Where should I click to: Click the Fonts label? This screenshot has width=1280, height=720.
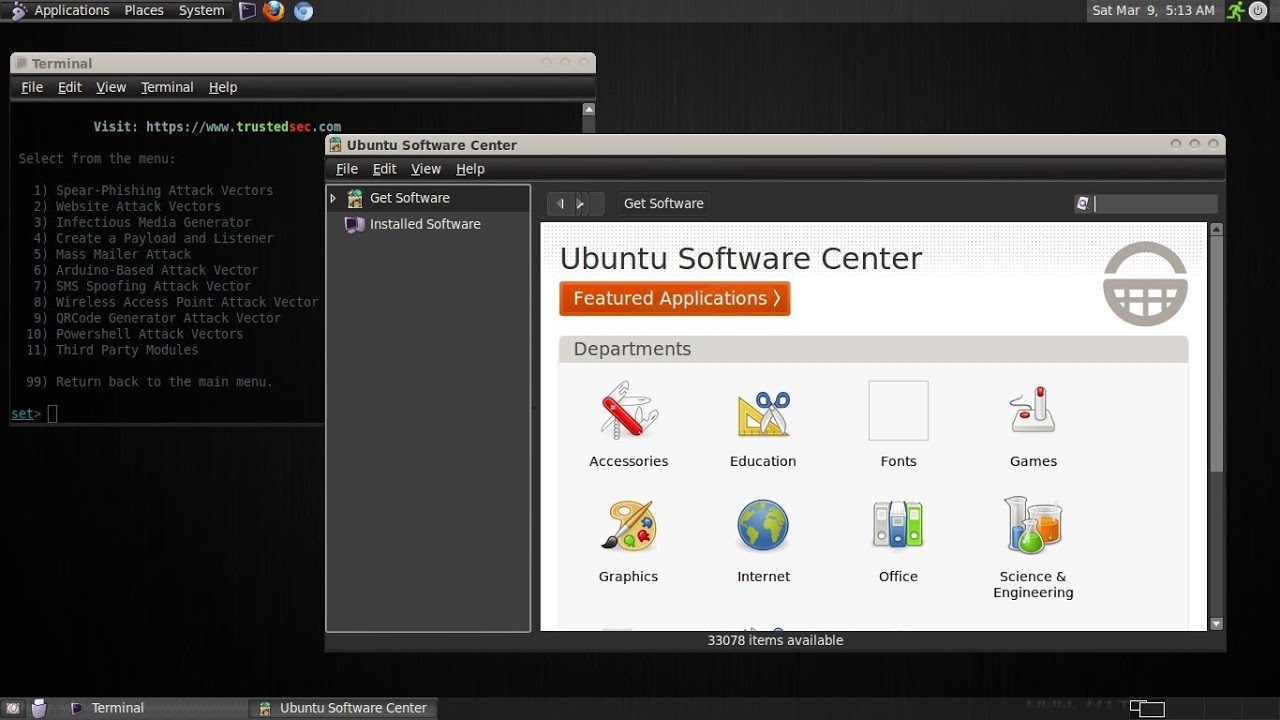pos(898,461)
